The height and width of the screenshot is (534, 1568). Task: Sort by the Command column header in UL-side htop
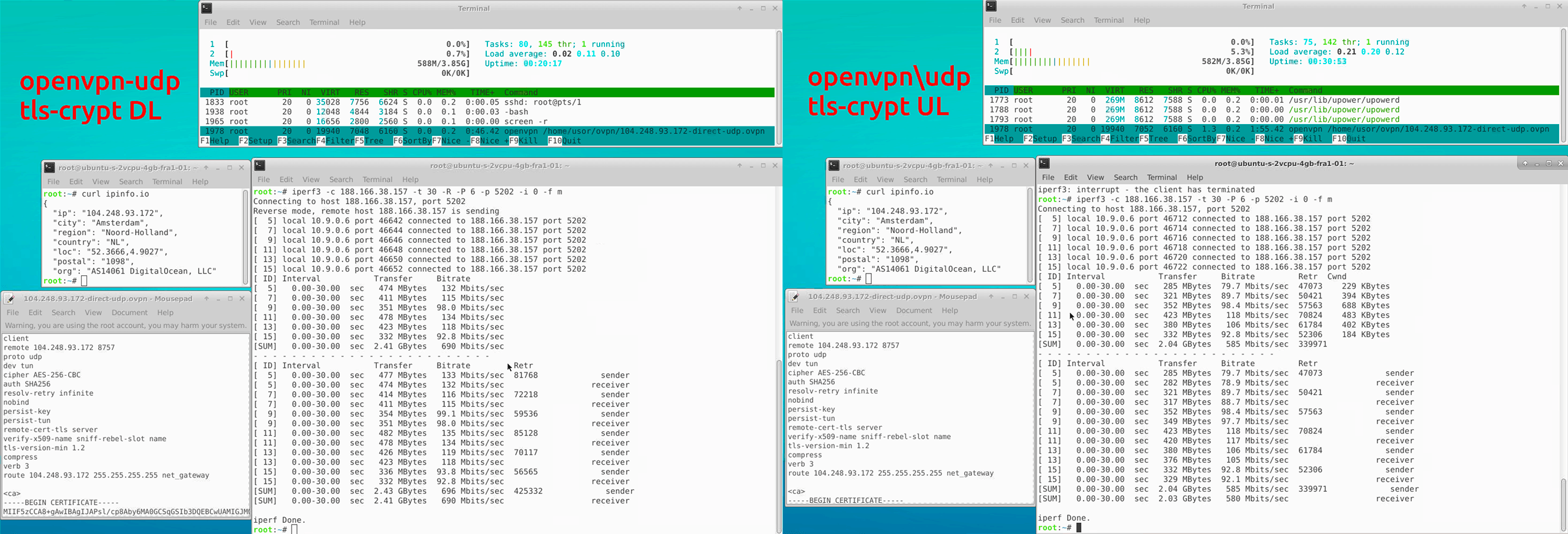coord(1305,90)
